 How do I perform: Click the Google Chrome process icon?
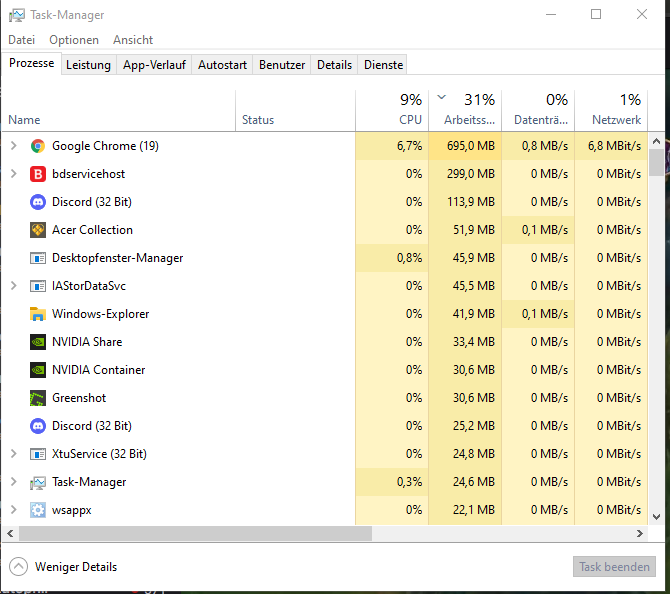point(38,146)
